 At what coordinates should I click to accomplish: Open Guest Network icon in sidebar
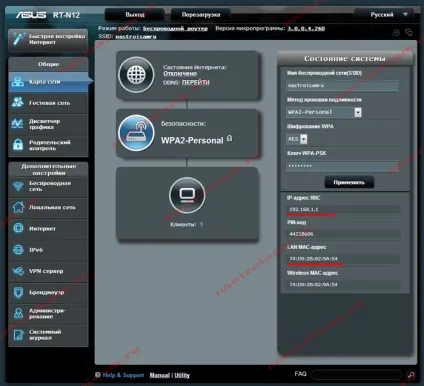pyautogui.click(x=18, y=102)
